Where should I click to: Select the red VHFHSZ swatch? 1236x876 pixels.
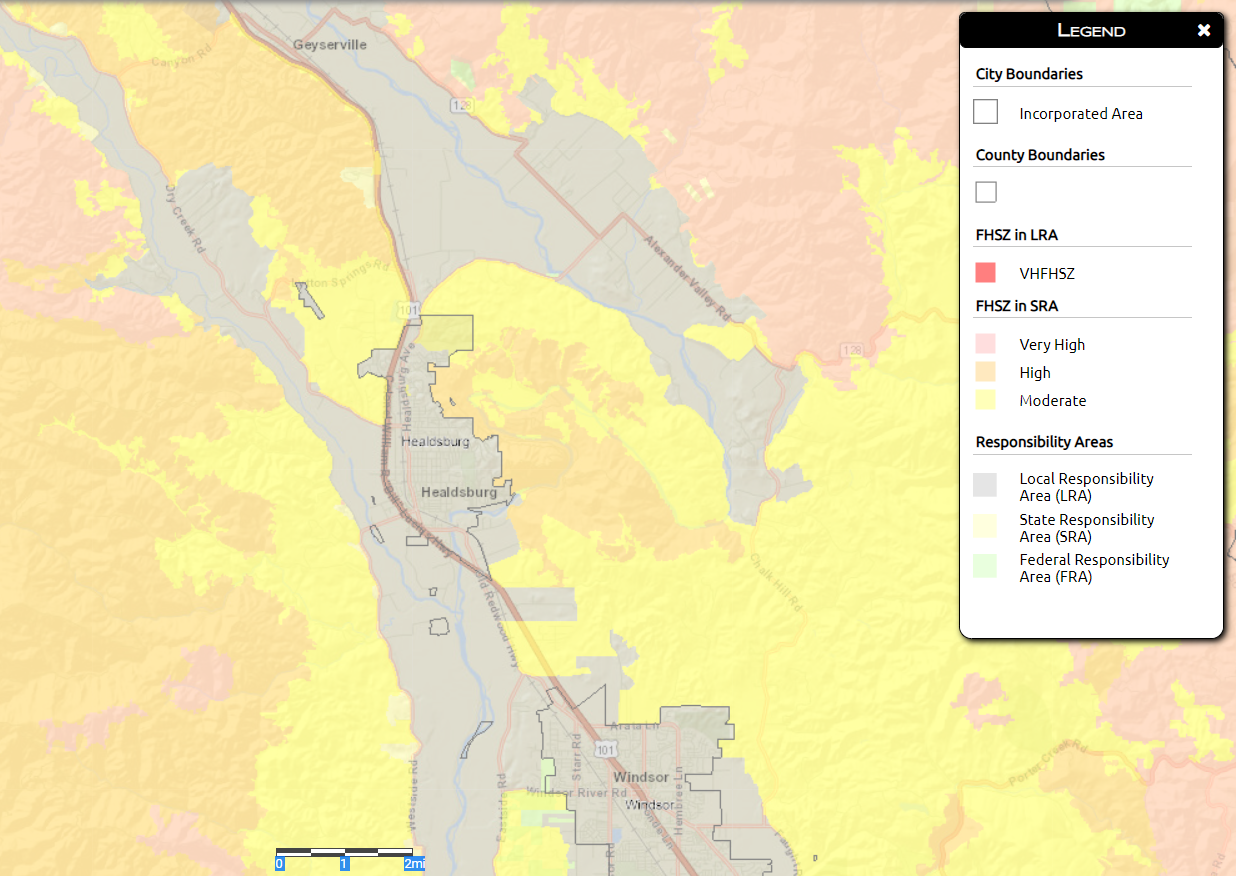(x=985, y=272)
